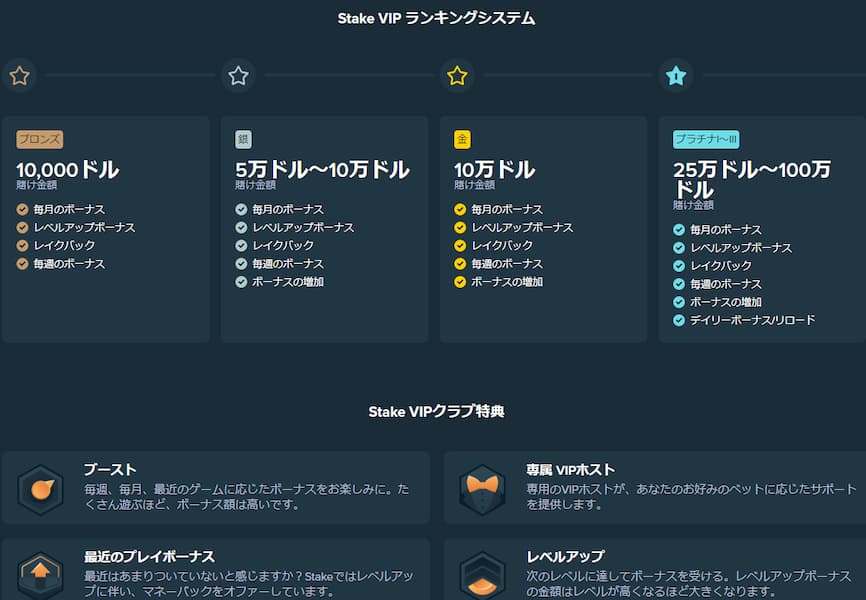
Task: Click the 5万ドル〜10万ドル silver amount
Action: coord(322,170)
